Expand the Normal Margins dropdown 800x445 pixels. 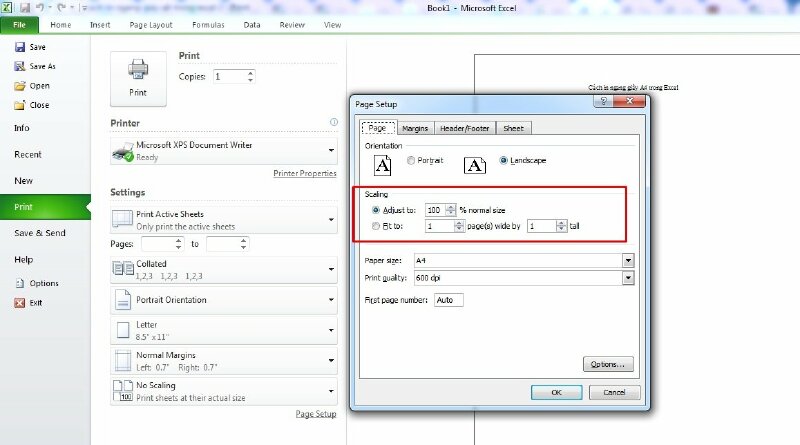(331, 361)
